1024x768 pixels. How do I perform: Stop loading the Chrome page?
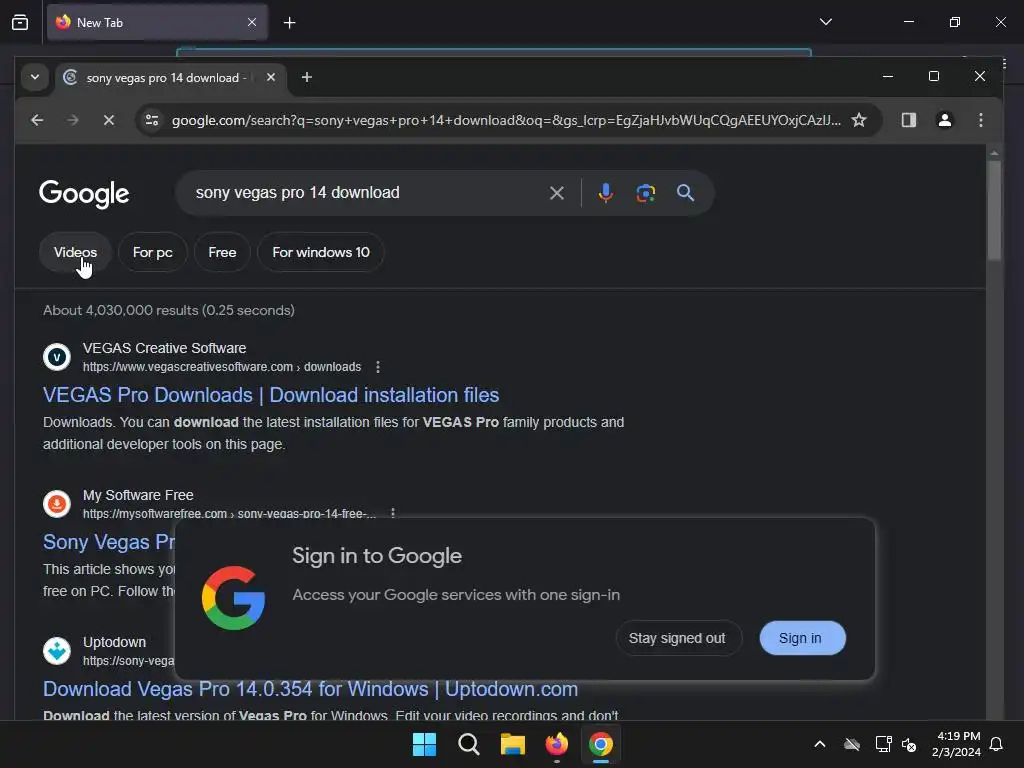pyautogui.click(x=109, y=120)
